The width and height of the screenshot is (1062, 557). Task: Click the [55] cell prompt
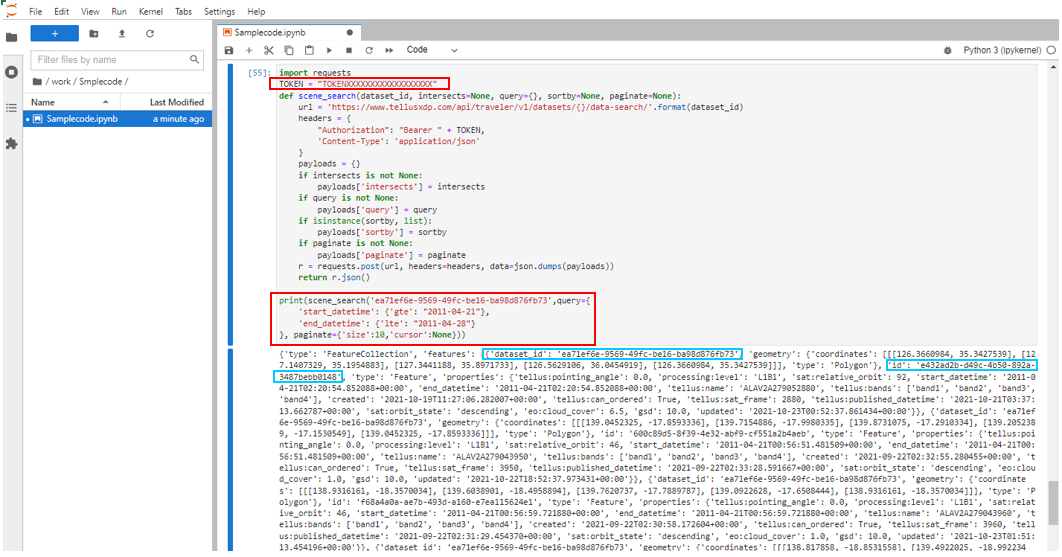[259, 73]
